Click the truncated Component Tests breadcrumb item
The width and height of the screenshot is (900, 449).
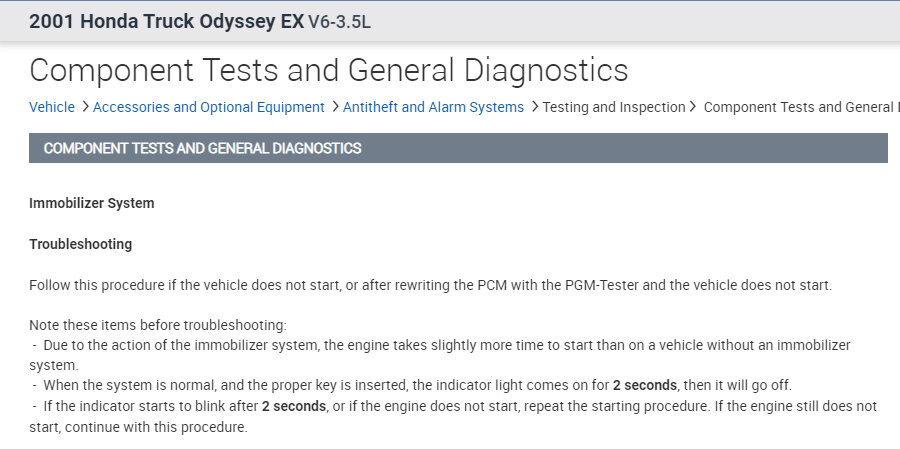[x=800, y=107]
